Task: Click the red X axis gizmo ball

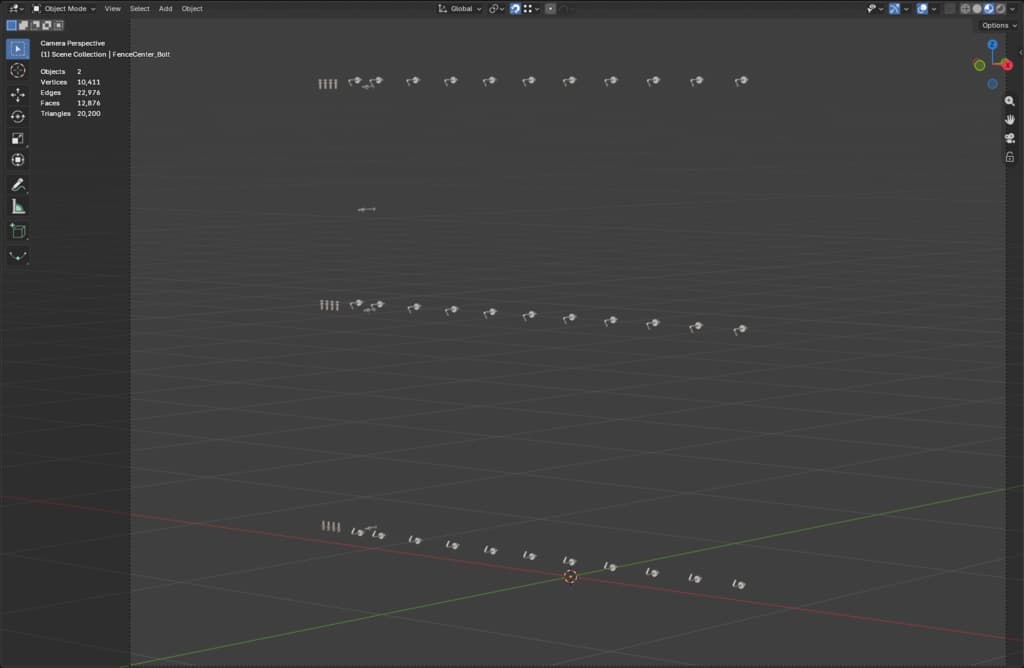Action: pos(1007,65)
